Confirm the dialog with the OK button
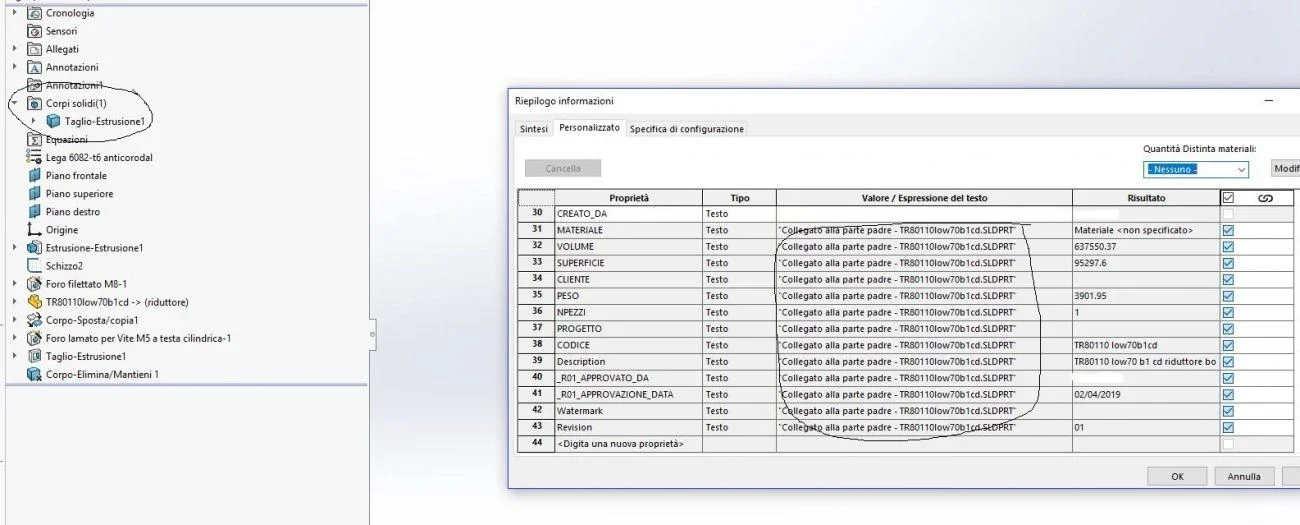 [x=1177, y=477]
